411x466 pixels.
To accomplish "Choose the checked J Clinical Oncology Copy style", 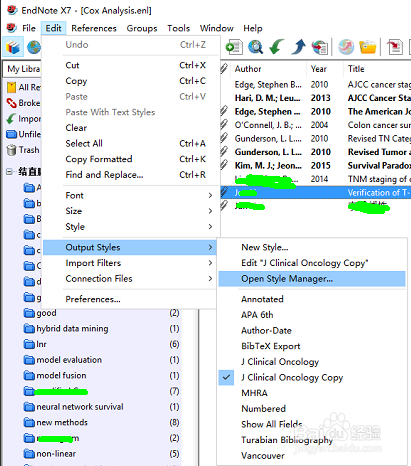I will tap(312, 378).
